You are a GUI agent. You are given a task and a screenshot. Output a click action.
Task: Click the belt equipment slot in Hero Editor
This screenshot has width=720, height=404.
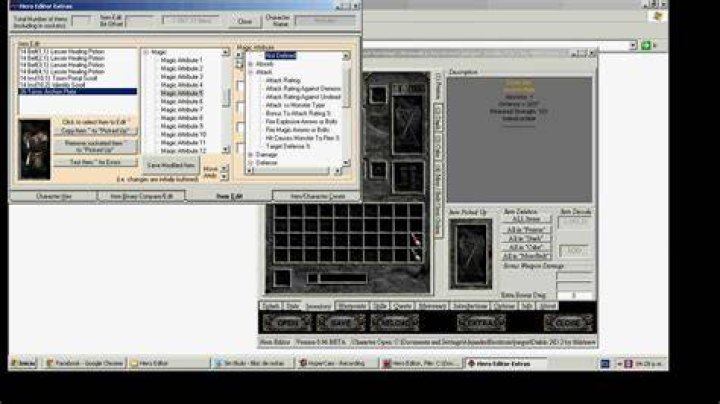[408, 177]
